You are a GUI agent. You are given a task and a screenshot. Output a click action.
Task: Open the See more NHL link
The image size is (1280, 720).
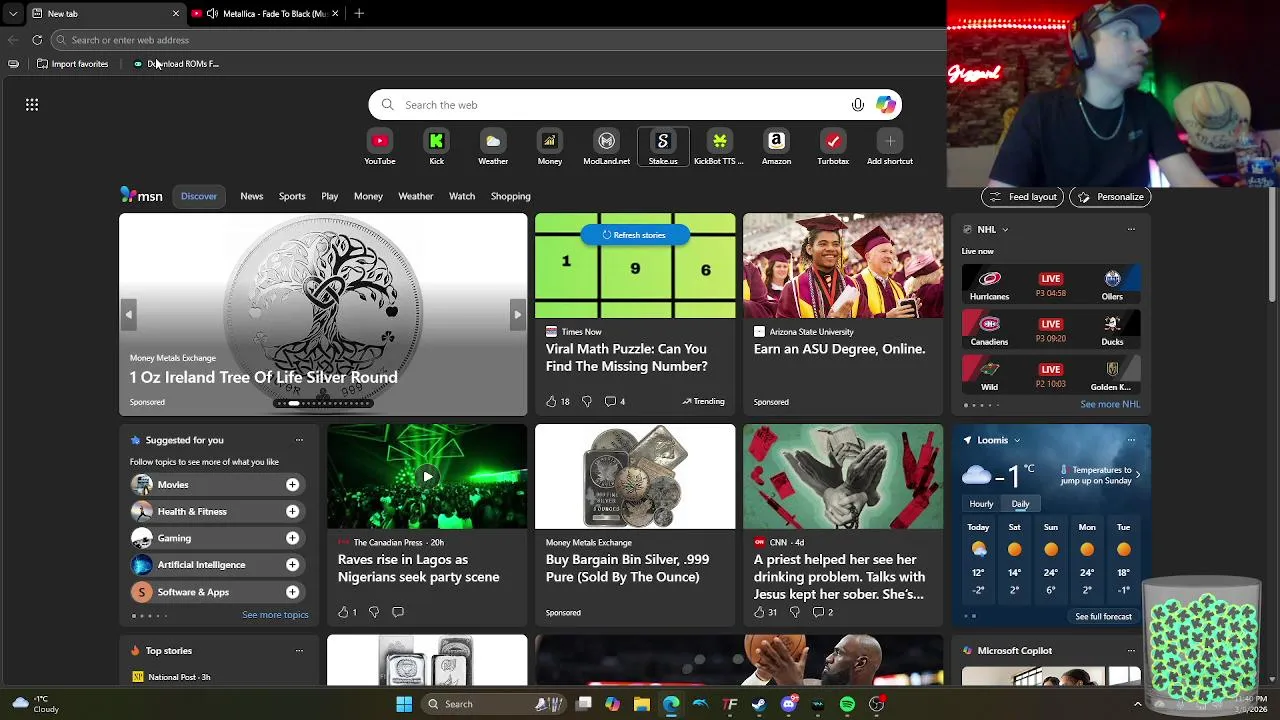coord(1110,405)
